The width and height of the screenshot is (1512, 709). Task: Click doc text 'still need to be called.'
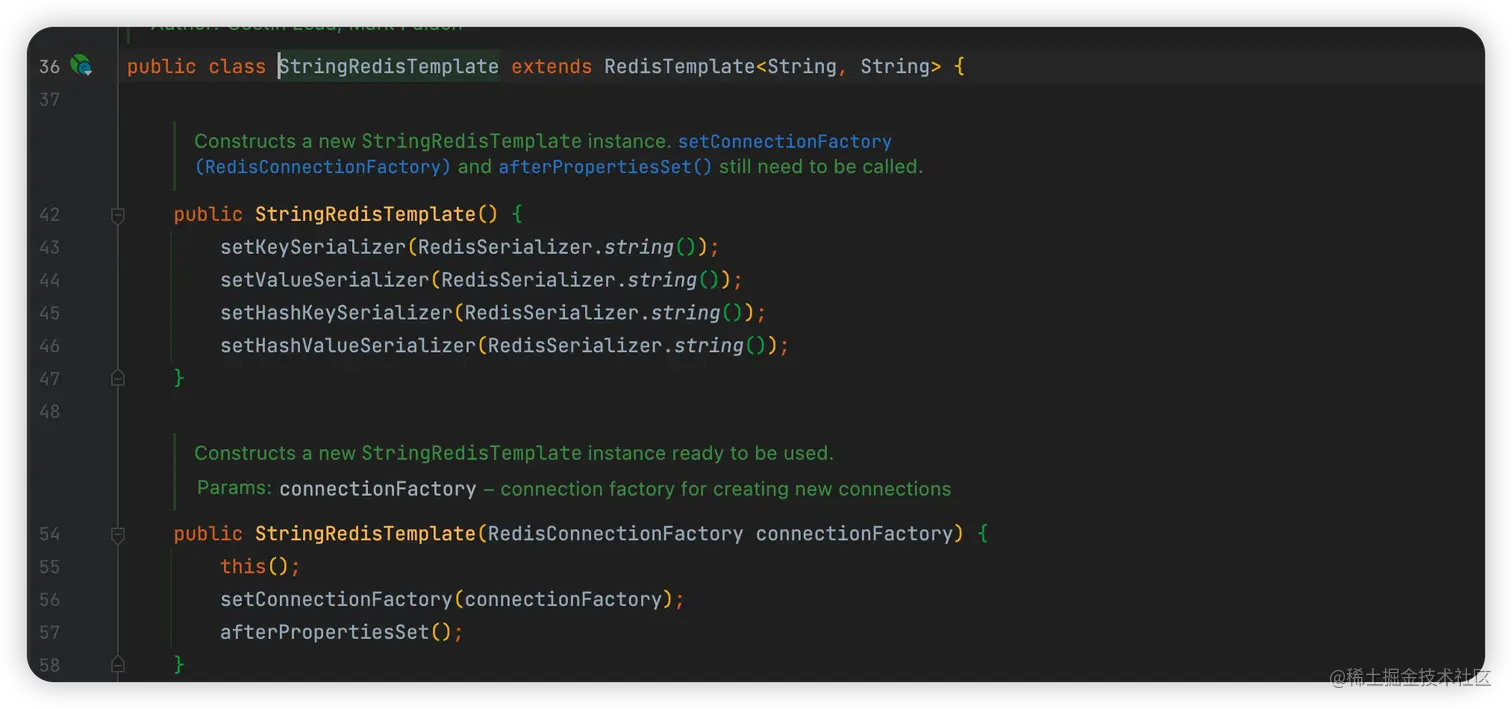pos(821,167)
